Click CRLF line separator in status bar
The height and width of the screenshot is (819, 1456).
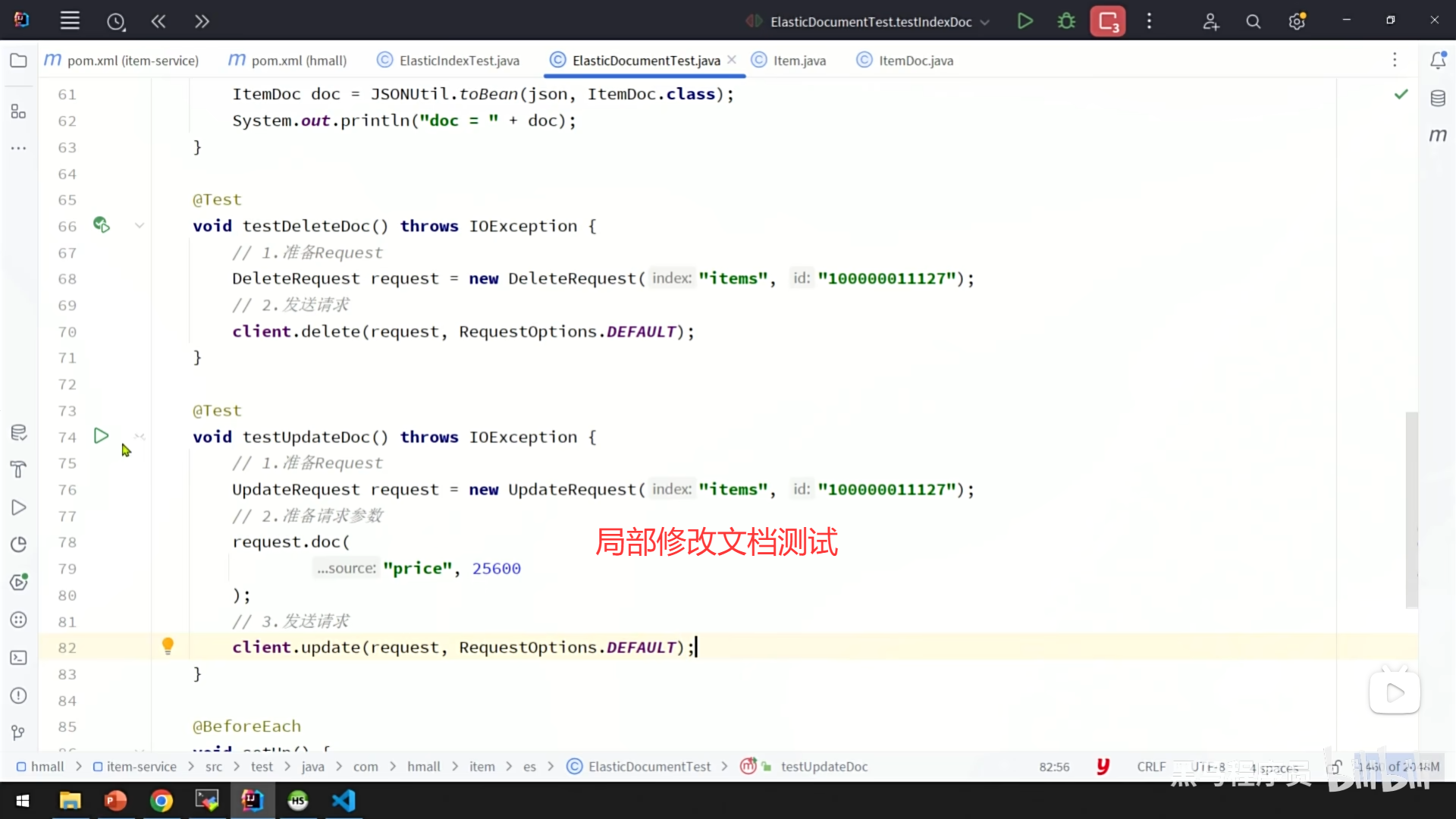tap(1150, 767)
